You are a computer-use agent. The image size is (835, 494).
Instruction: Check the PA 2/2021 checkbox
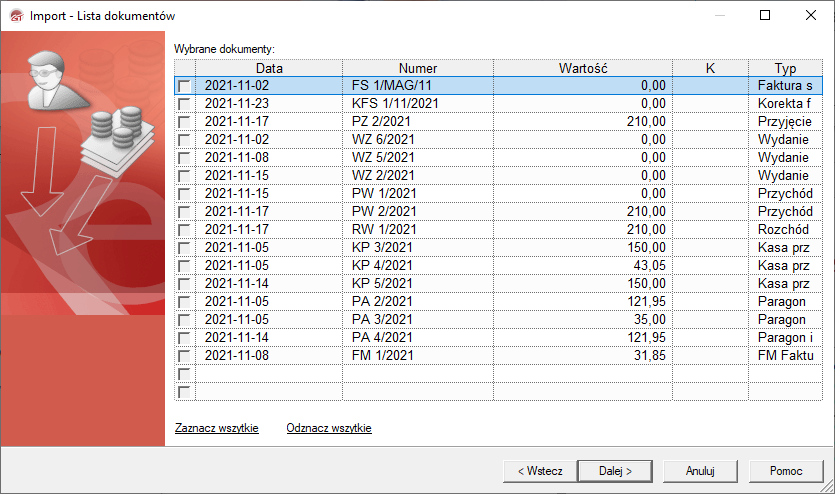tap(184, 302)
